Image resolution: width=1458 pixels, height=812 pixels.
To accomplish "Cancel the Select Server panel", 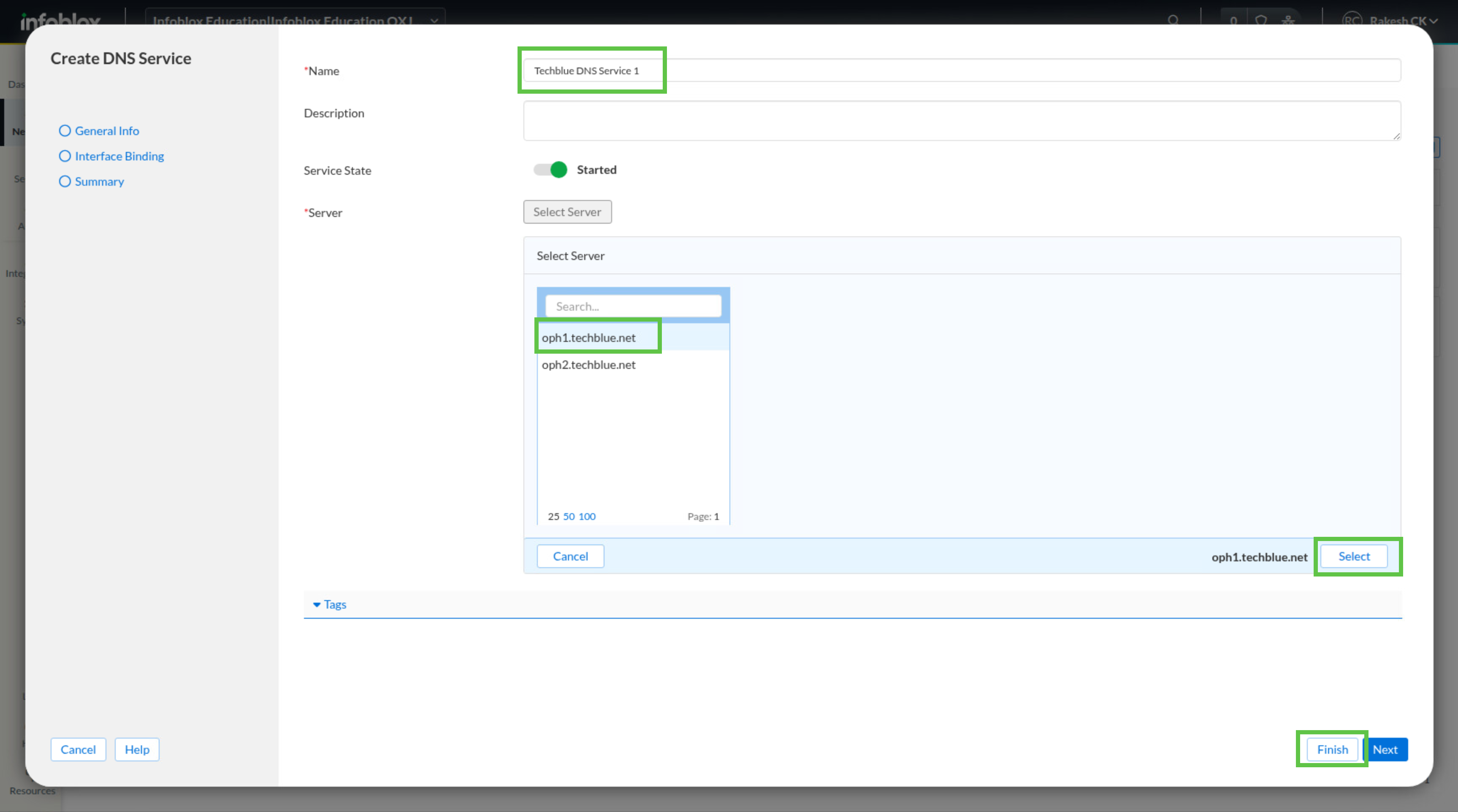I will 570,556.
